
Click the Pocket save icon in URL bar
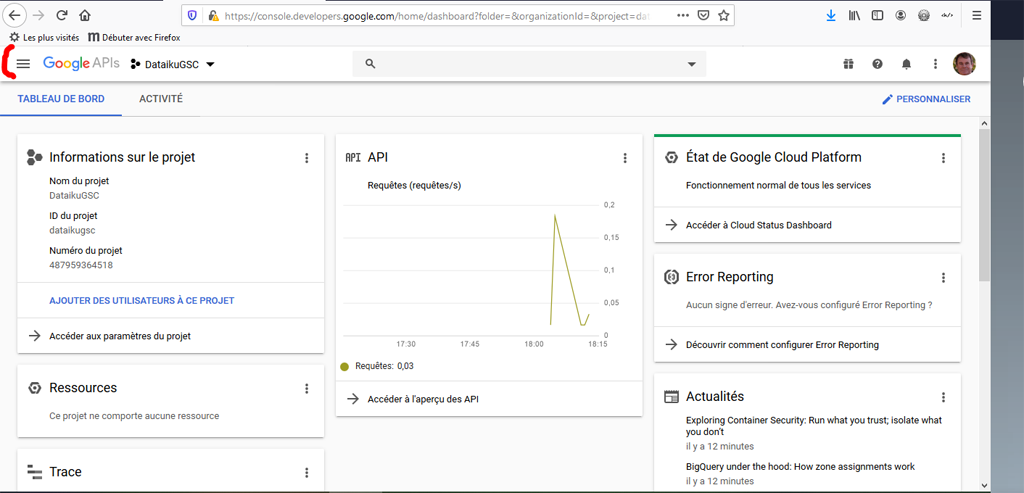click(x=703, y=15)
